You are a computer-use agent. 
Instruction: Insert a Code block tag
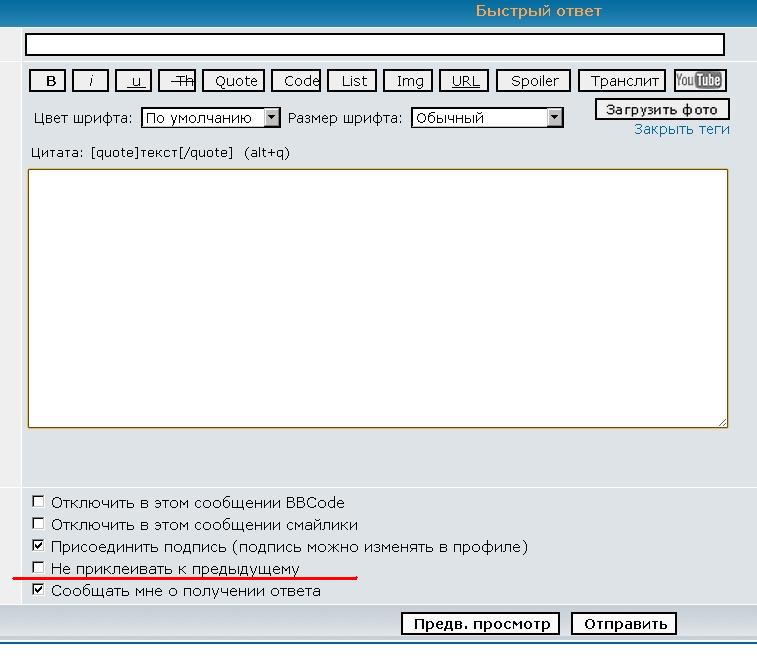tap(300, 81)
